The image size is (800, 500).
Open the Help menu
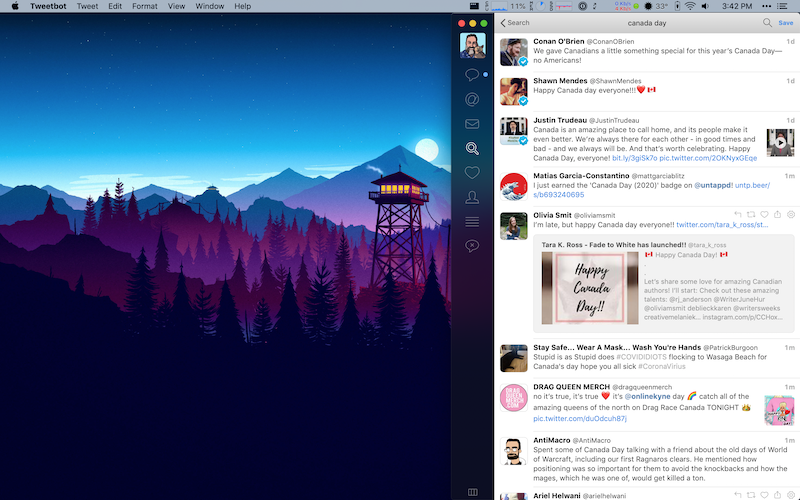[242, 6]
